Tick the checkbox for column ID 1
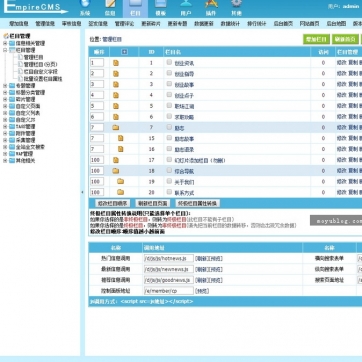This screenshot has width=362, height=362. (169, 62)
